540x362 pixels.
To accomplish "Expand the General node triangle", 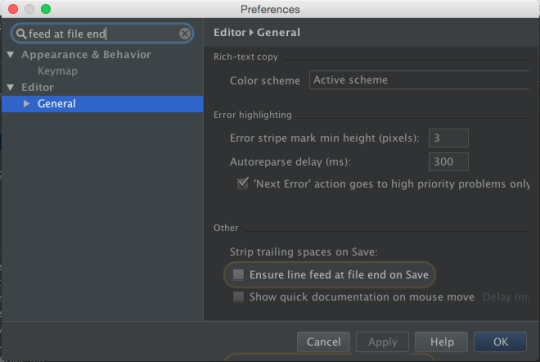I will pyautogui.click(x=27, y=103).
